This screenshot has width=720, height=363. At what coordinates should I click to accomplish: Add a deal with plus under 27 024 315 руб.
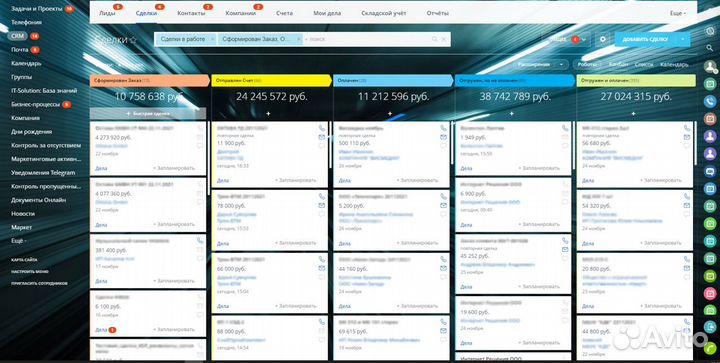[633, 113]
